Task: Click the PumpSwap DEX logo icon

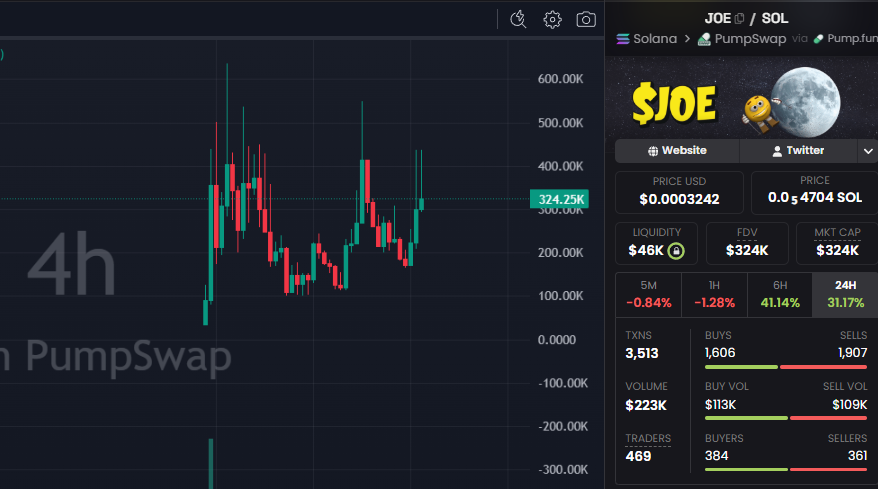Action: (x=704, y=39)
